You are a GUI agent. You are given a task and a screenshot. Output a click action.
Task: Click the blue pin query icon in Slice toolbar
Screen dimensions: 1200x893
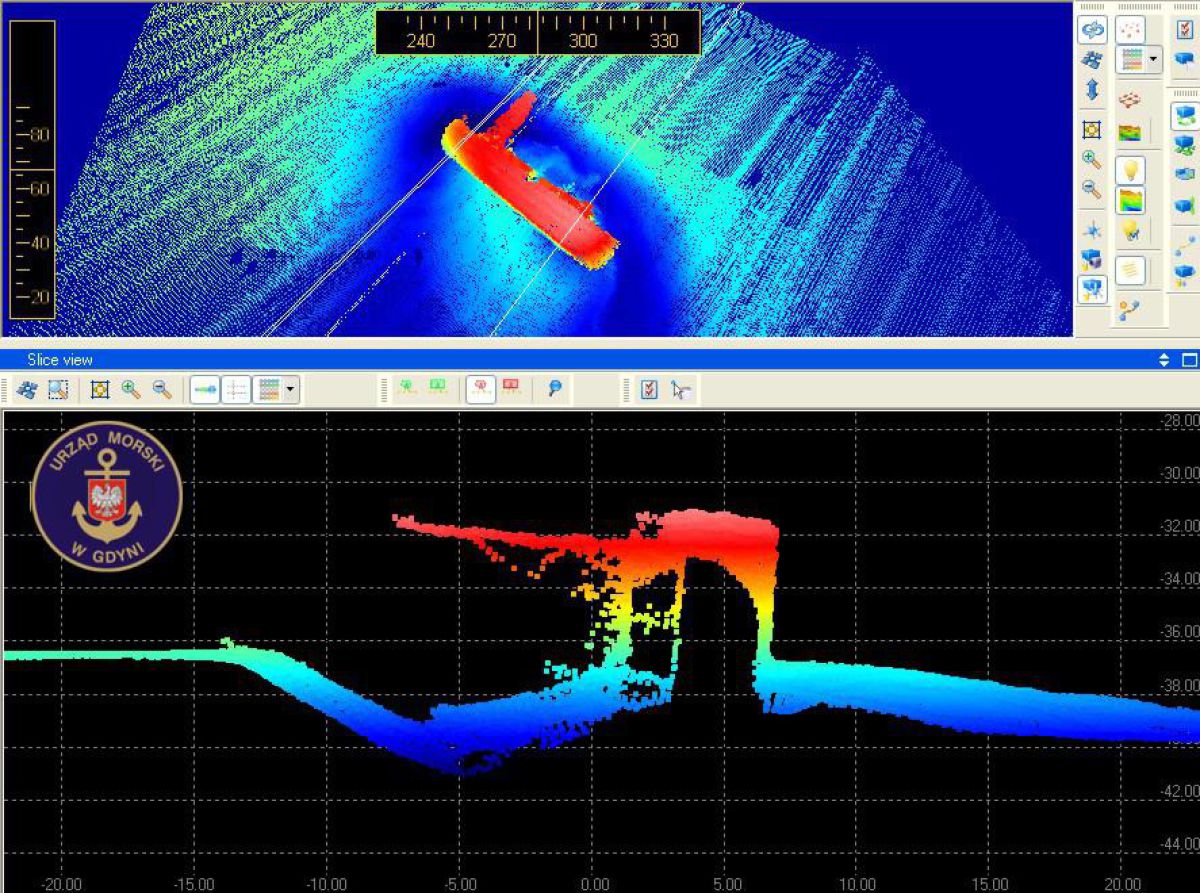554,390
